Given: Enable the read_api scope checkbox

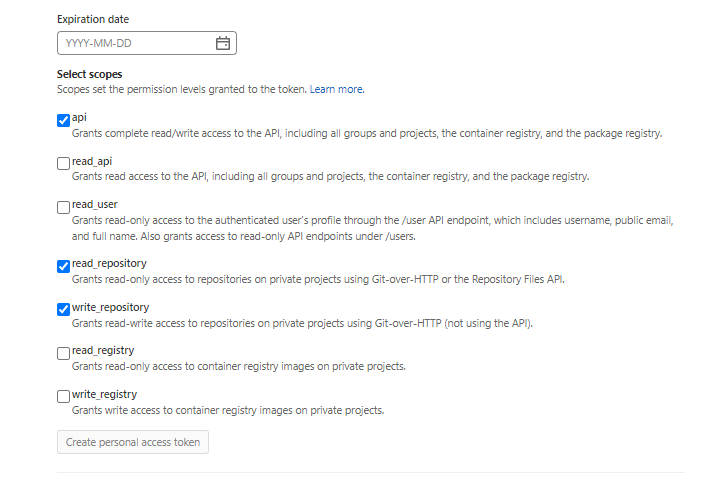Looking at the screenshot, I should (x=64, y=163).
